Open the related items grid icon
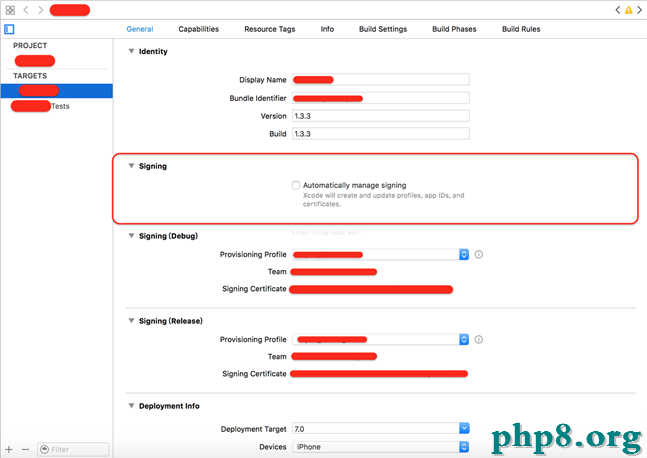 click(10, 10)
